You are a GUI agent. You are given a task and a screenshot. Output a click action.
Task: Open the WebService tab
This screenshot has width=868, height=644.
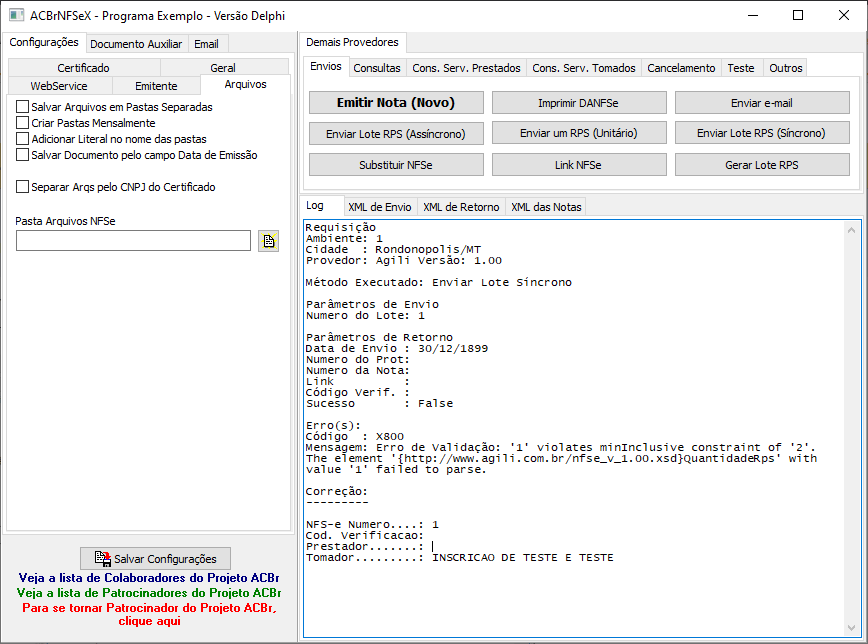(x=59, y=86)
